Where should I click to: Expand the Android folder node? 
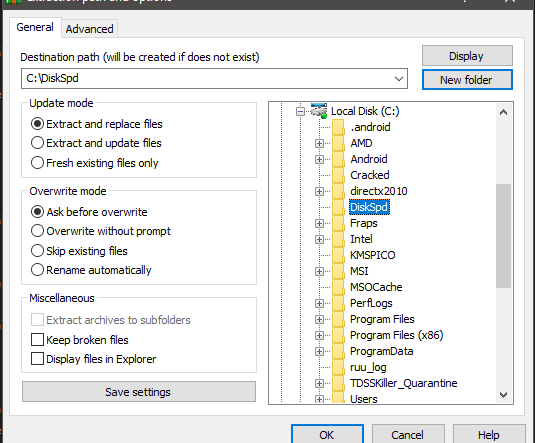319,159
